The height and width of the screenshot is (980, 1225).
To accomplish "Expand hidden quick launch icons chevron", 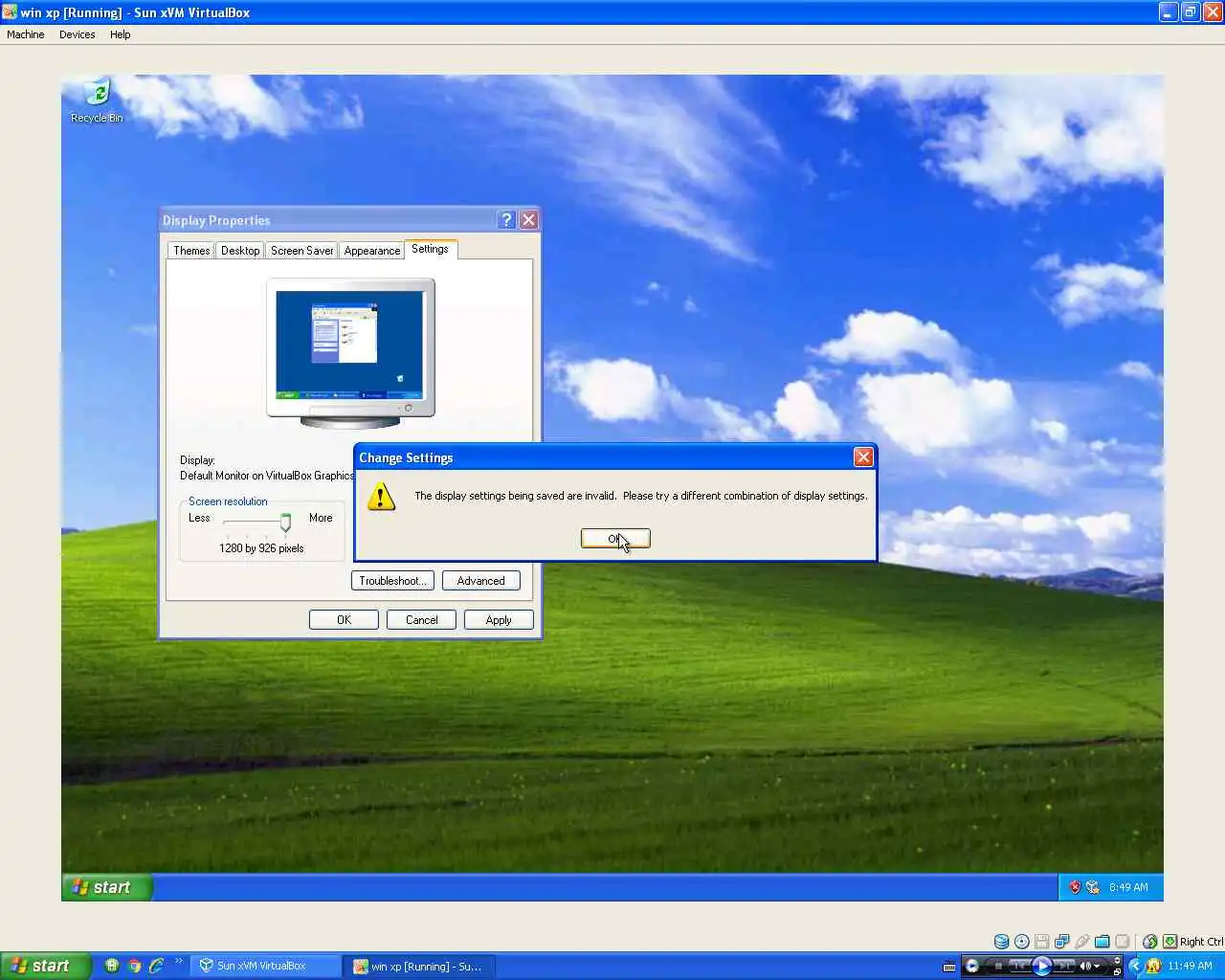I will pyautogui.click(x=178, y=962).
